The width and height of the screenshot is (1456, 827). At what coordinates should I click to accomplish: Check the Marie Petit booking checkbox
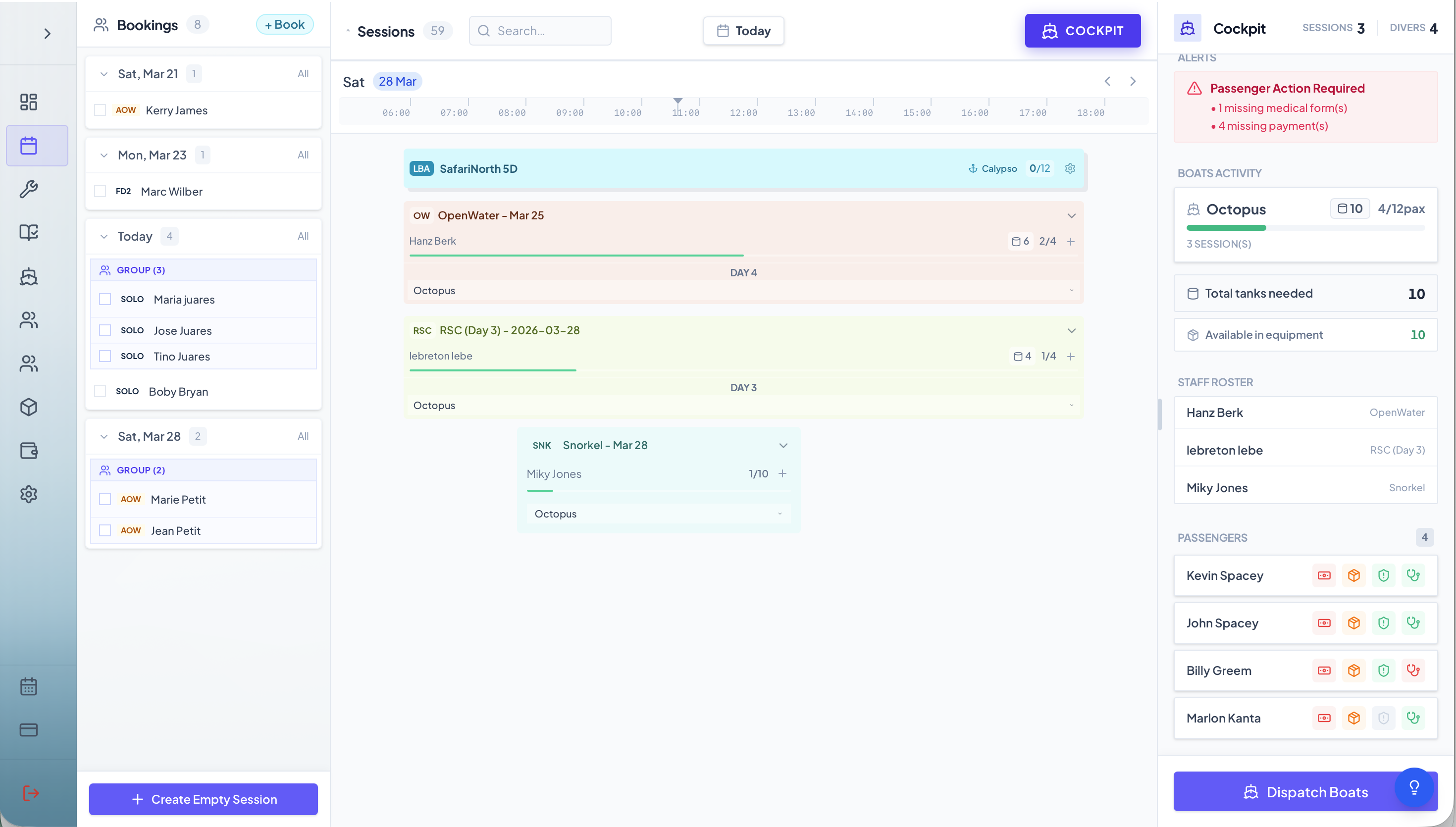click(105, 499)
